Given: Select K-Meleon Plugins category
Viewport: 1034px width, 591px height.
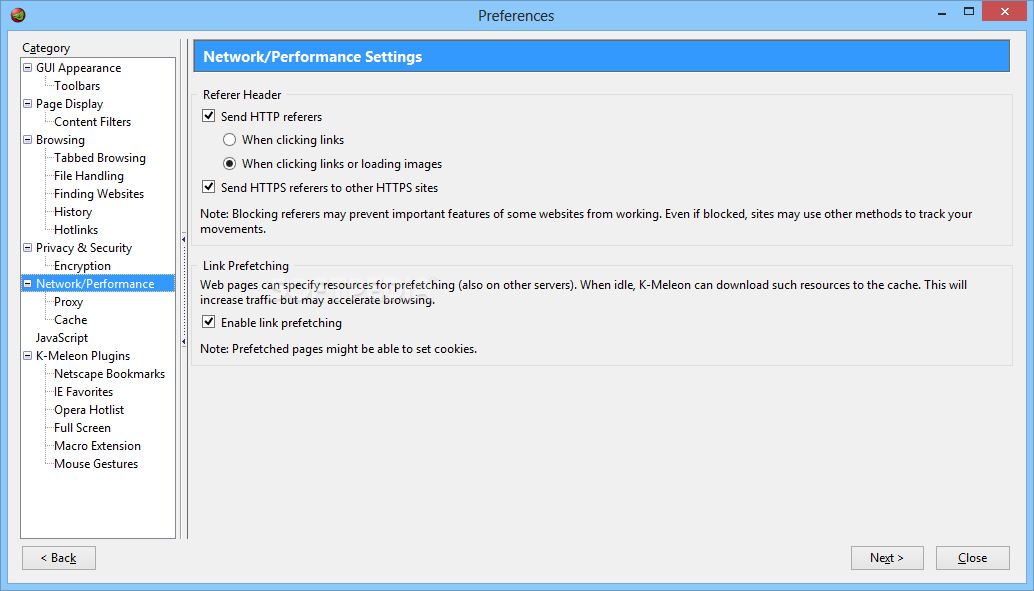Looking at the screenshot, I should pyautogui.click(x=82, y=356).
